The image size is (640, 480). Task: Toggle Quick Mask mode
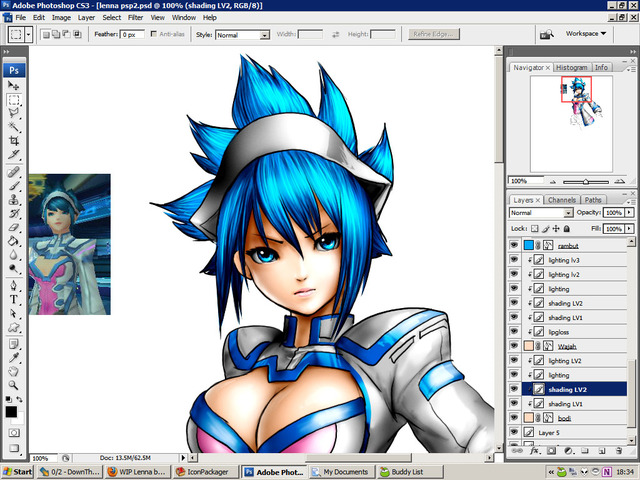pyautogui.click(x=13, y=432)
